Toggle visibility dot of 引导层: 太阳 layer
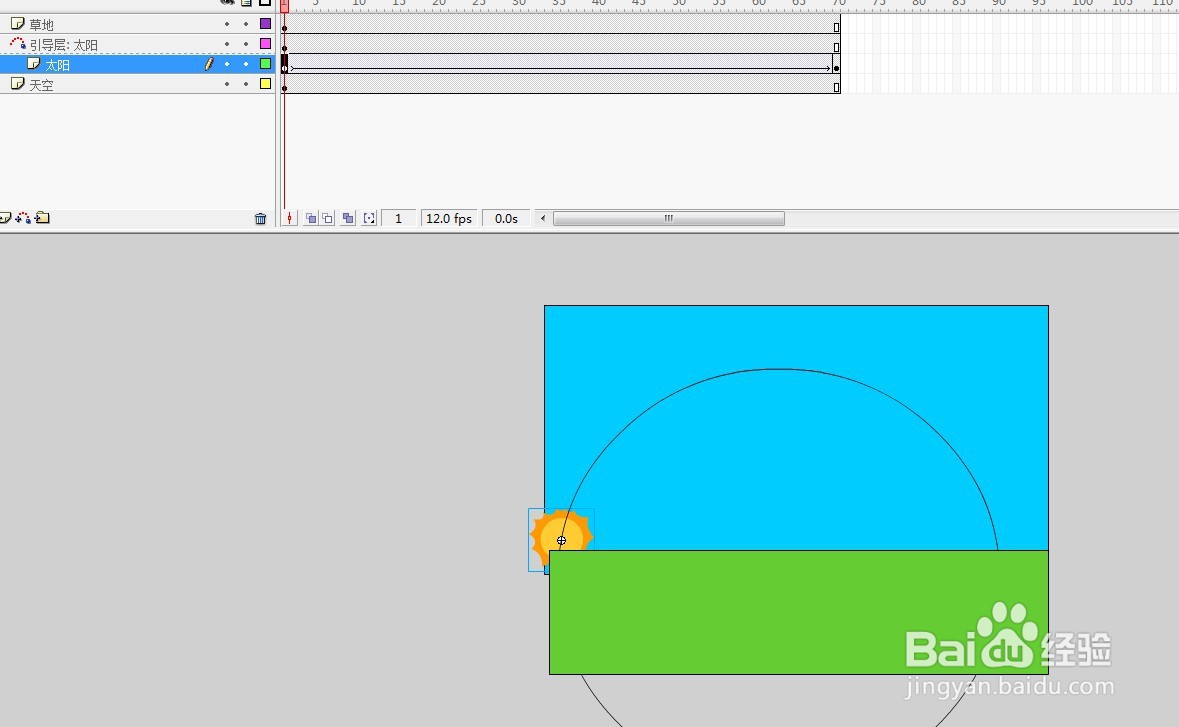The image size is (1179, 727). pyautogui.click(x=227, y=44)
